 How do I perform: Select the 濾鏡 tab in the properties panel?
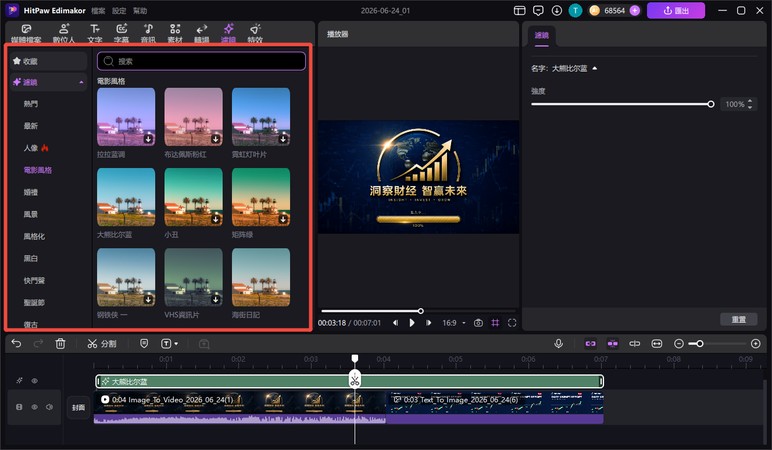click(x=542, y=35)
